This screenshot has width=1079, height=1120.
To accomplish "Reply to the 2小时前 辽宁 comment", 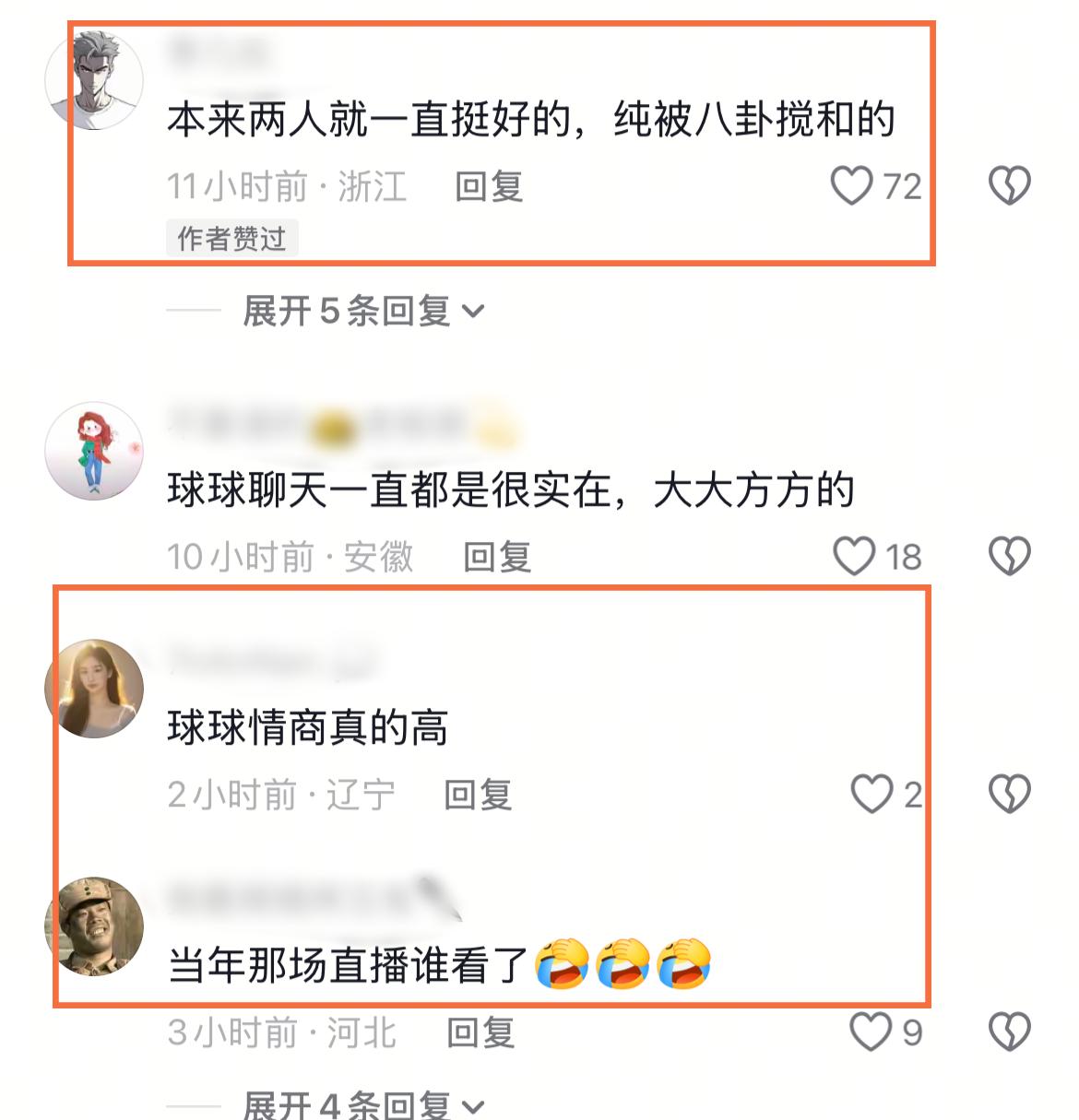I will coord(478,795).
